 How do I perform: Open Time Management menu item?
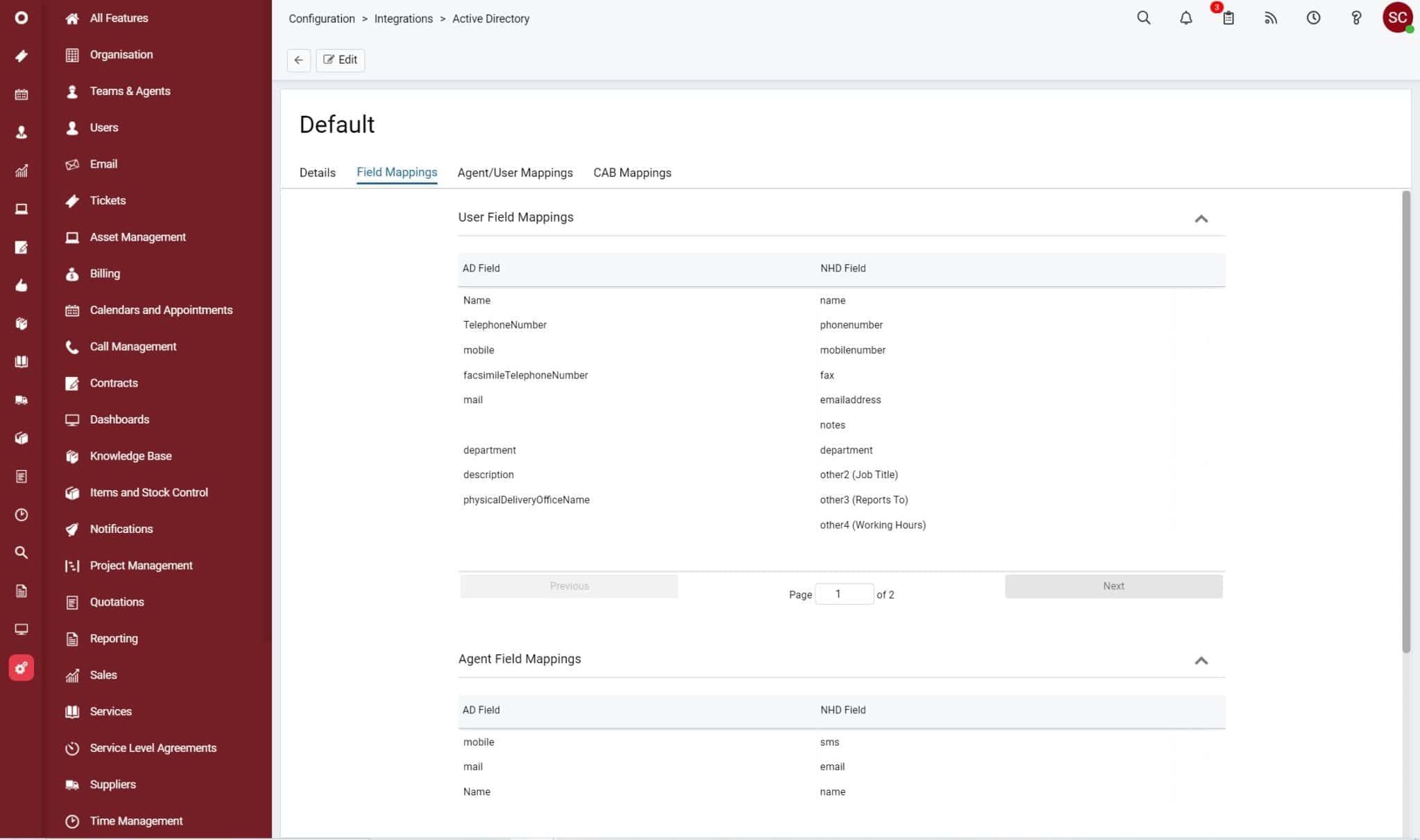(136, 821)
